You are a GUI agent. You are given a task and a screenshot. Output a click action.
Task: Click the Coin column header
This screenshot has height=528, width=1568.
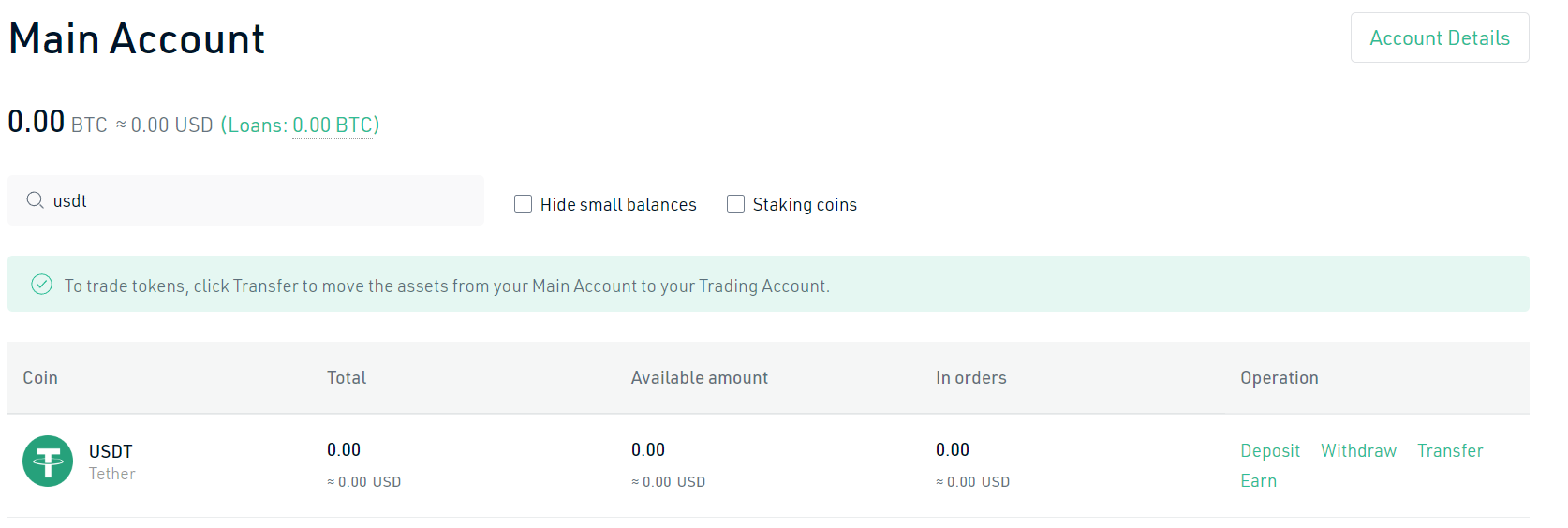click(x=40, y=377)
